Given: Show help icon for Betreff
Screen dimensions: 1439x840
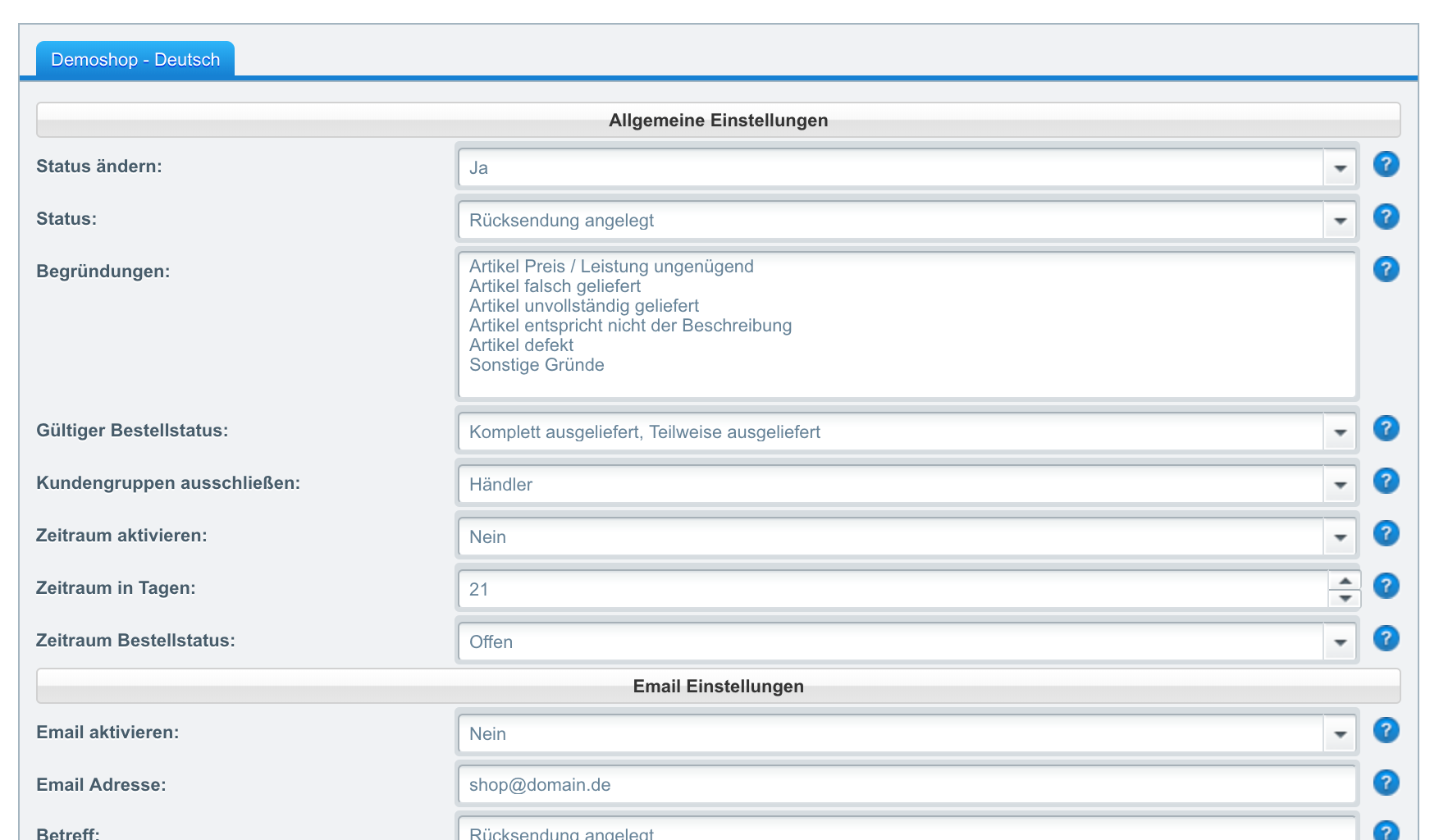Looking at the screenshot, I should 1386,830.
